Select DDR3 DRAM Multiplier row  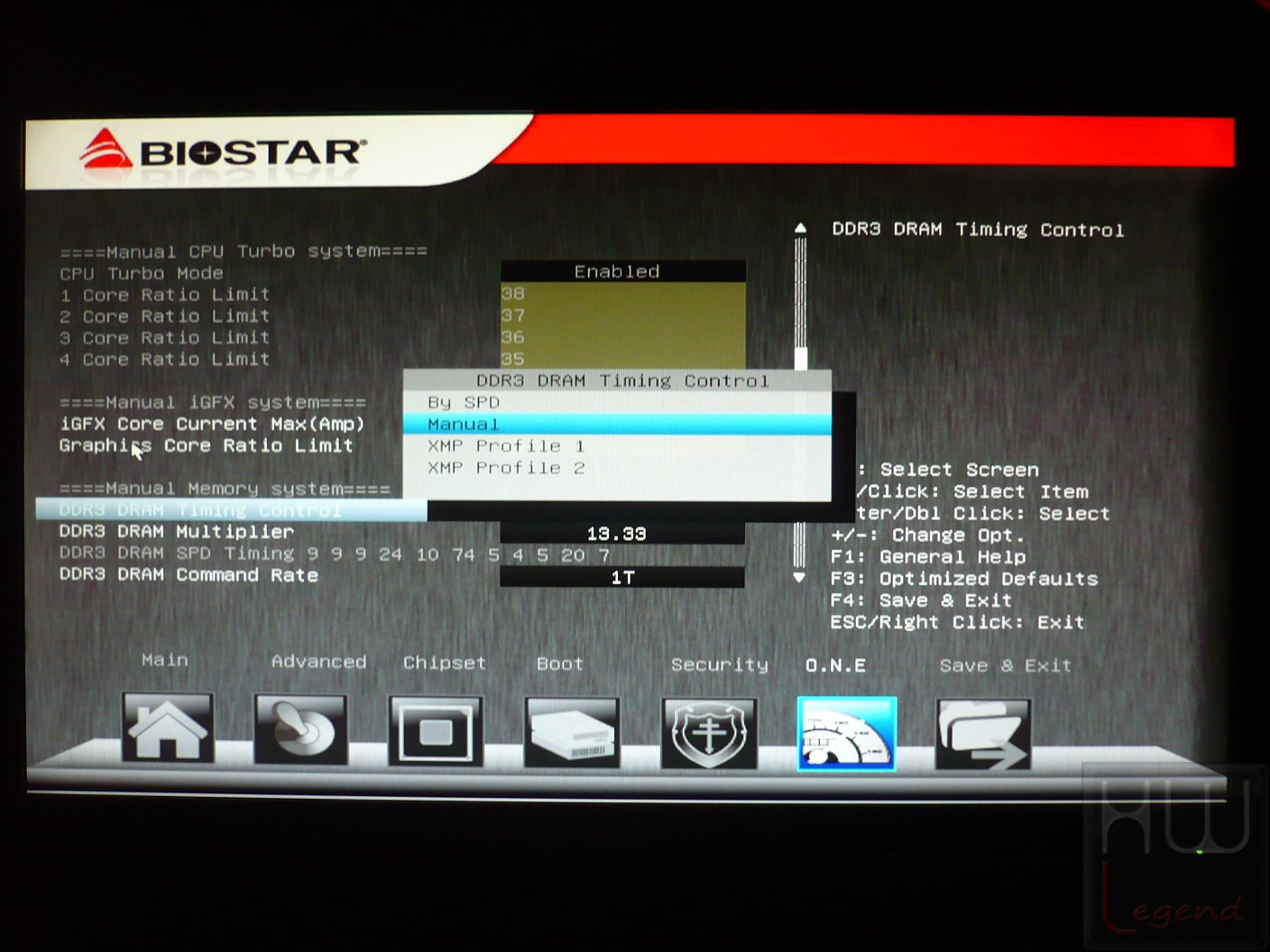pos(177,532)
